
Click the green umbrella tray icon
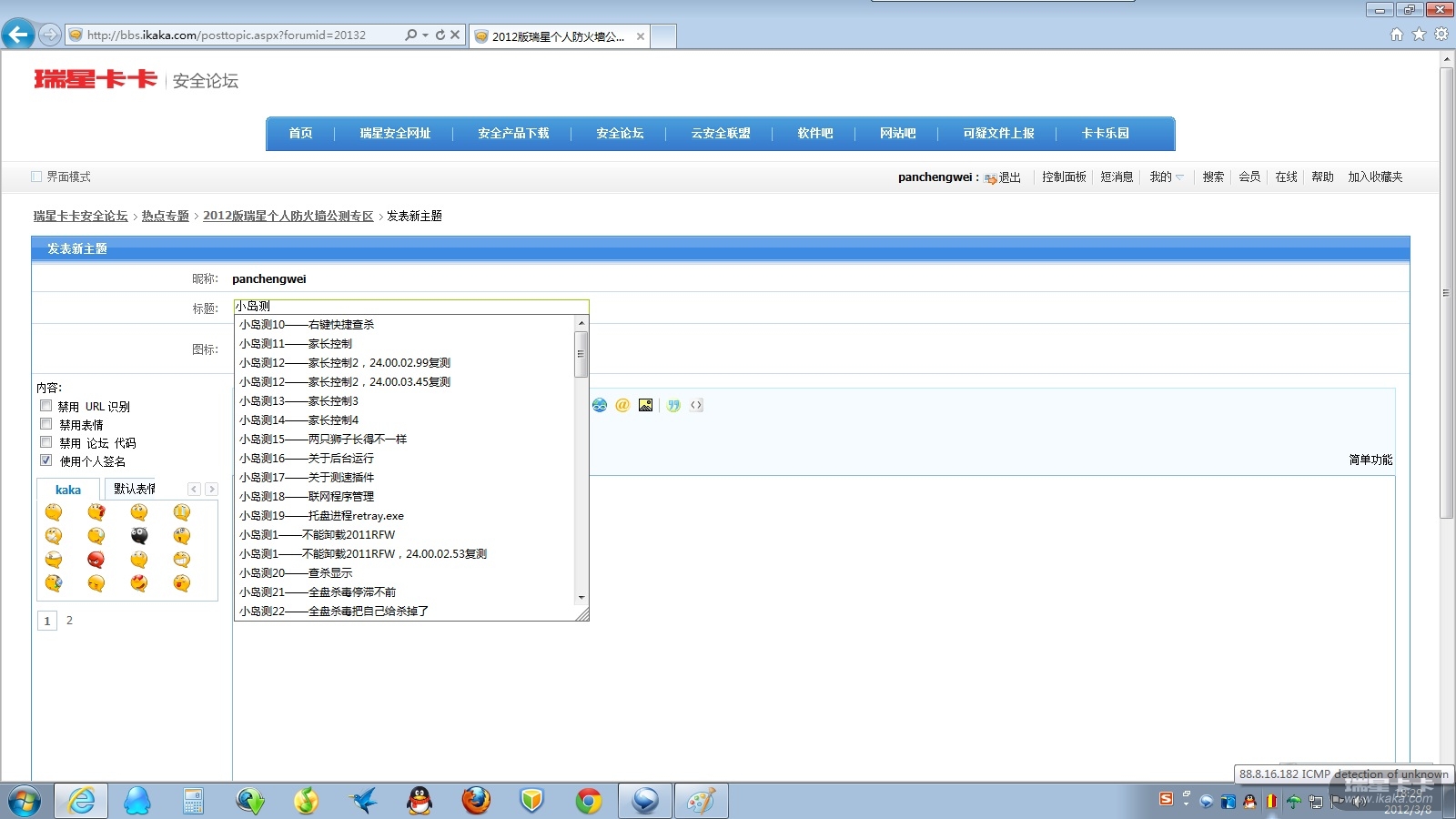[1293, 802]
